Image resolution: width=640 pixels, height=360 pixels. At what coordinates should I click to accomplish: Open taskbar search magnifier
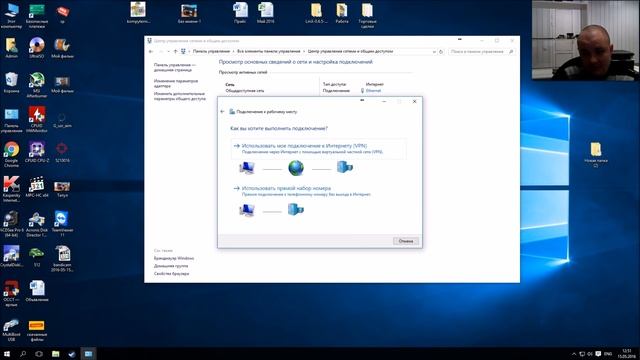click(23, 354)
